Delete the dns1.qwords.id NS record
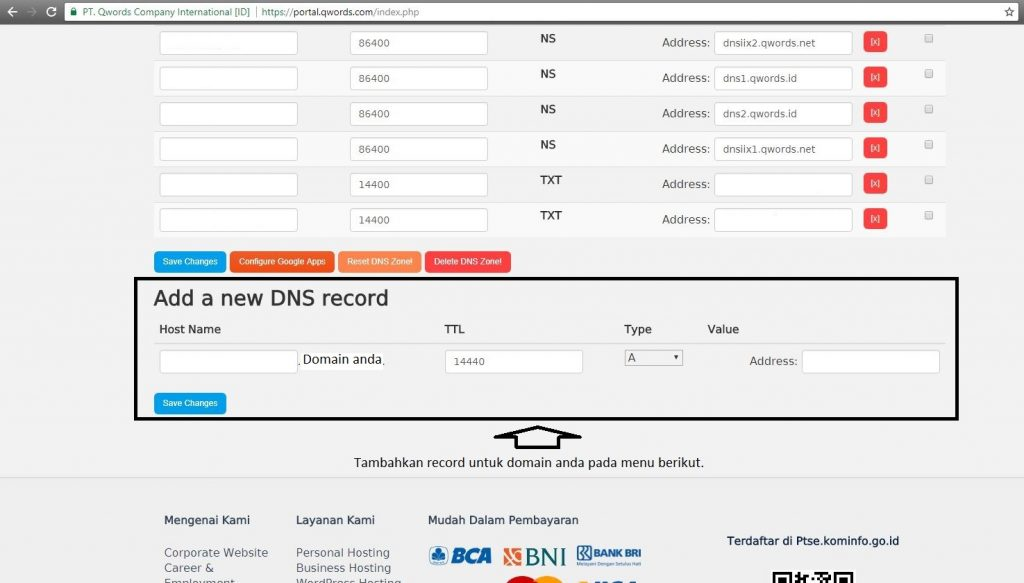The height and width of the screenshot is (583, 1024). (x=875, y=77)
